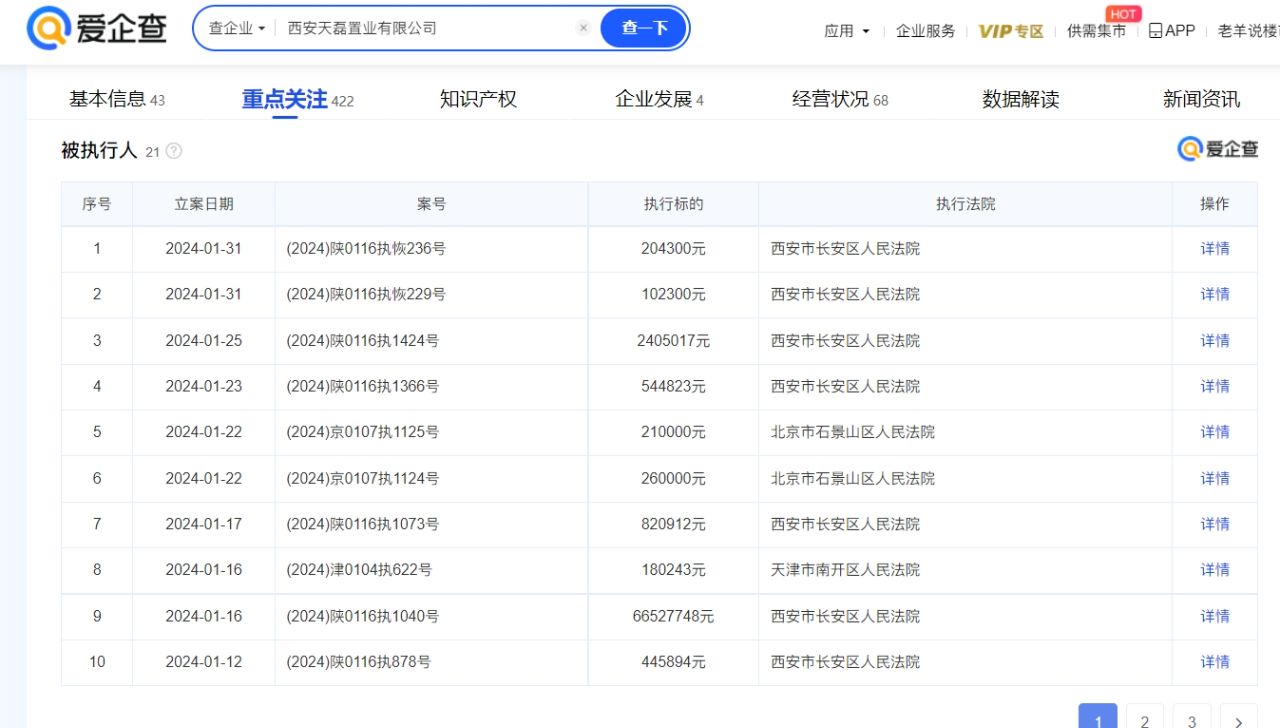This screenshot has height=728, width=1280.
Task: Clear the search box with the X icon
Action: pos(584,28)
